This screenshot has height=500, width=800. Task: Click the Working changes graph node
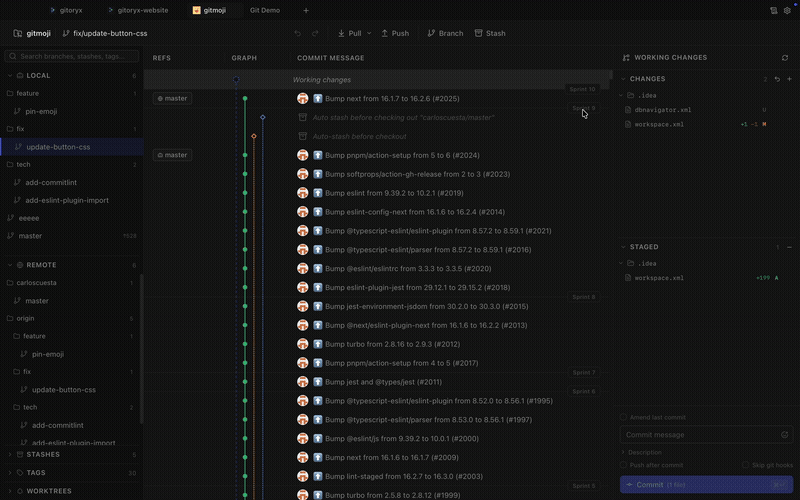click(x=236, y=80)
